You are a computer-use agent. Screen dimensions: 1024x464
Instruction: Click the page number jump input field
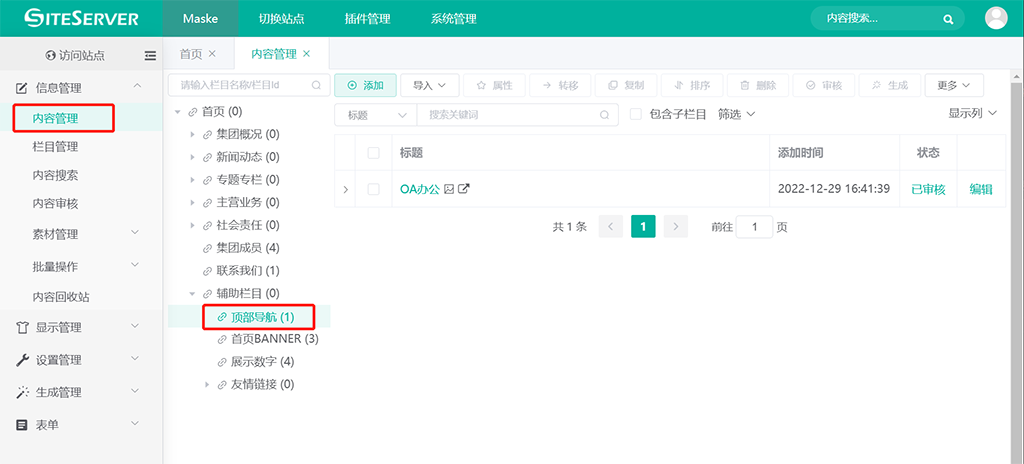click(x=754, y=227)
